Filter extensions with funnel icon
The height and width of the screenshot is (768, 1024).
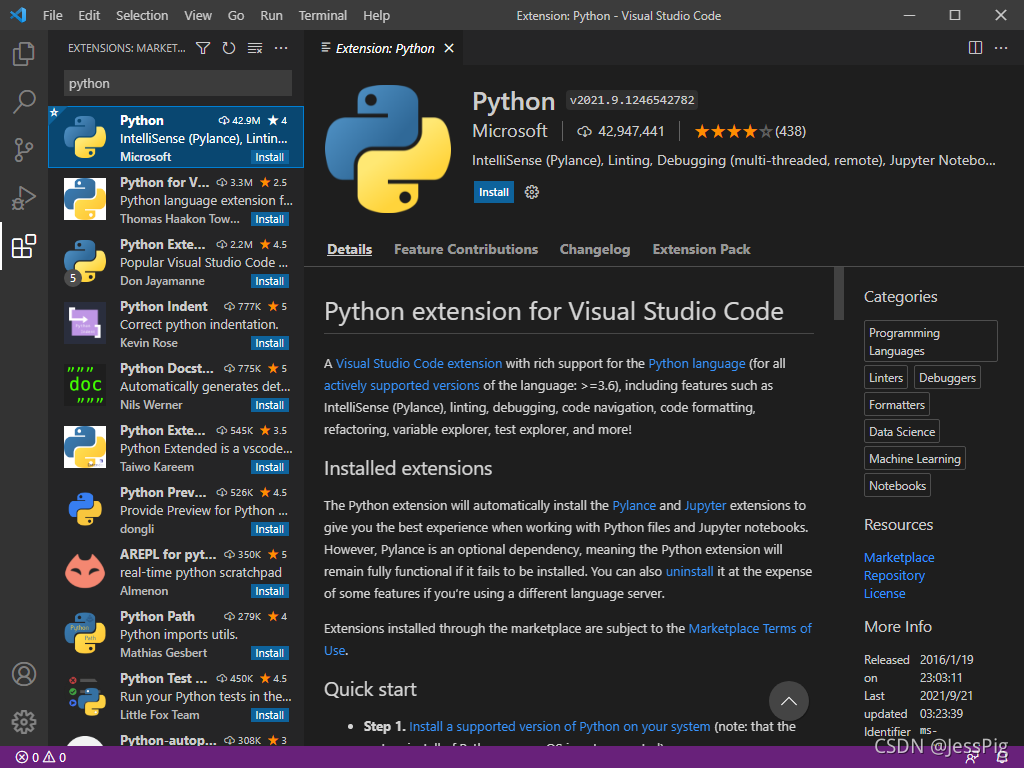pos(203,48)
